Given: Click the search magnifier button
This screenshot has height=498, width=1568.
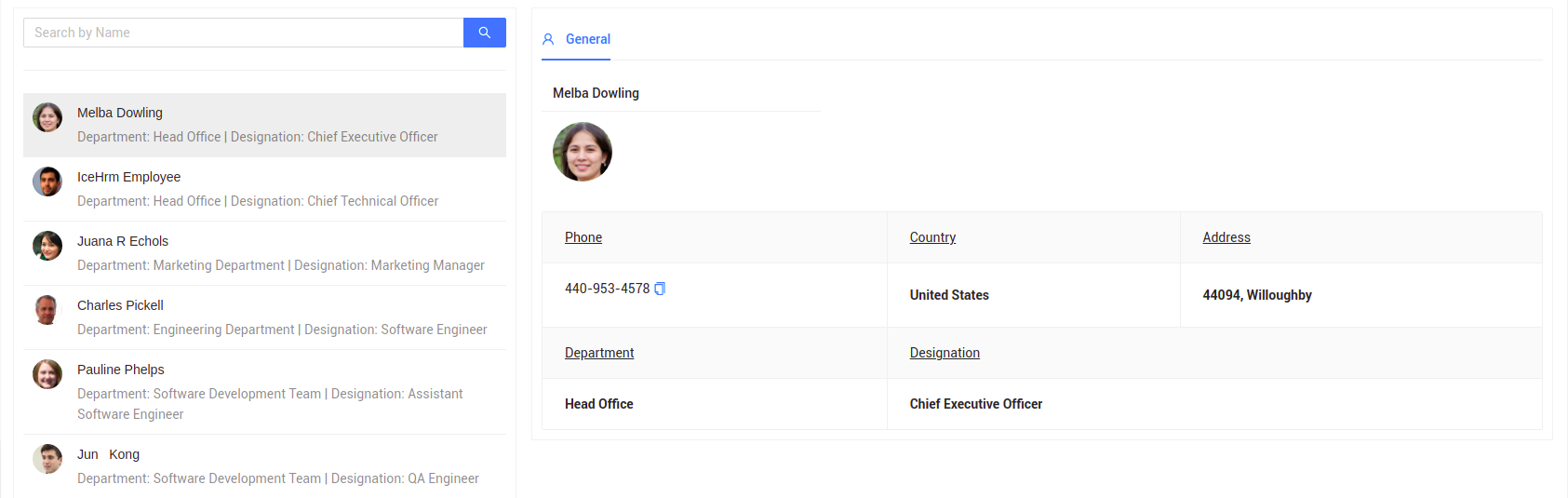Looking at the screenshot, I should [484, 33].
